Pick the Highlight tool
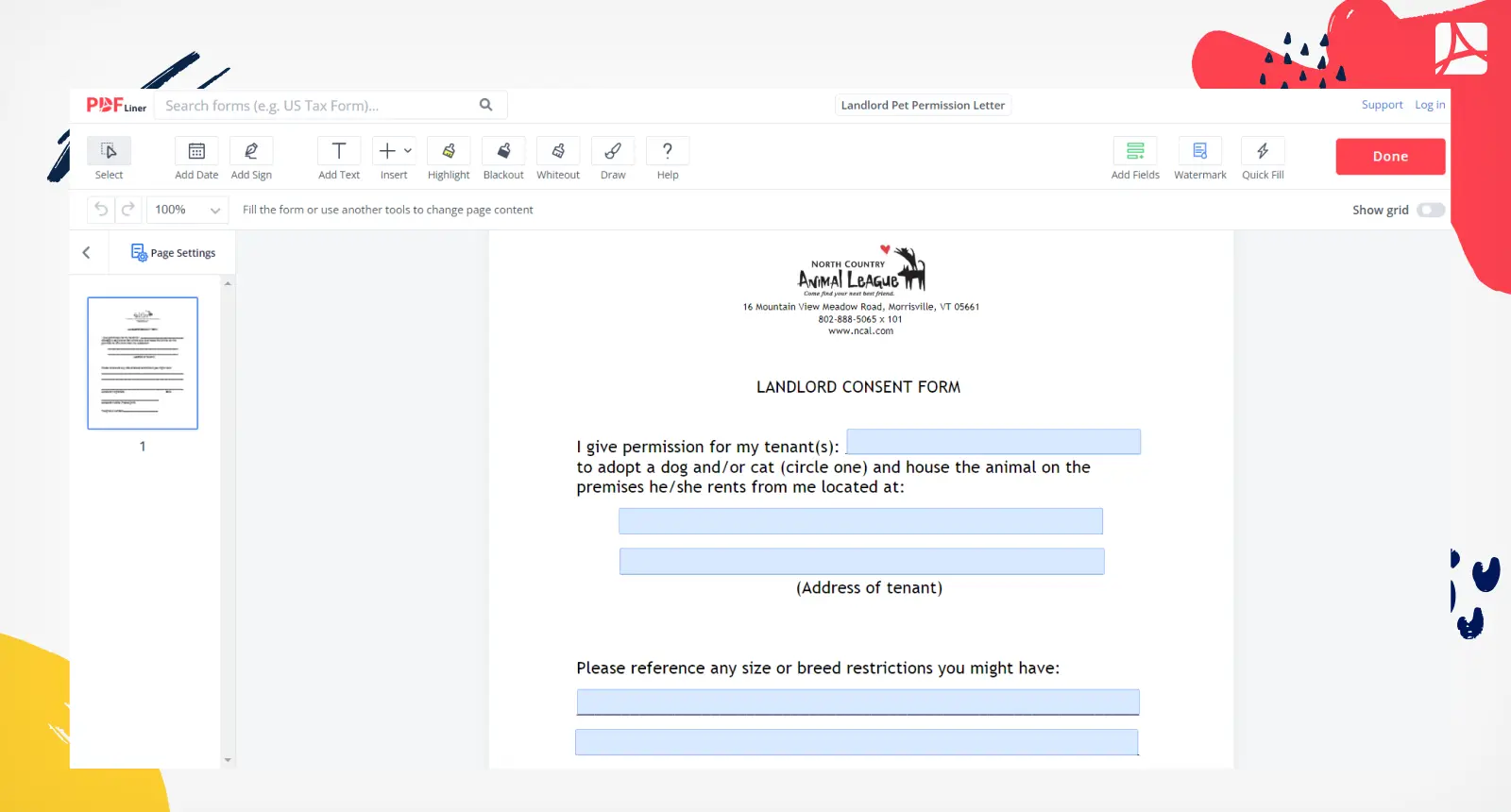Image resolution: width=1511 pixels, height=812 pixels. [x=449, y=159]
